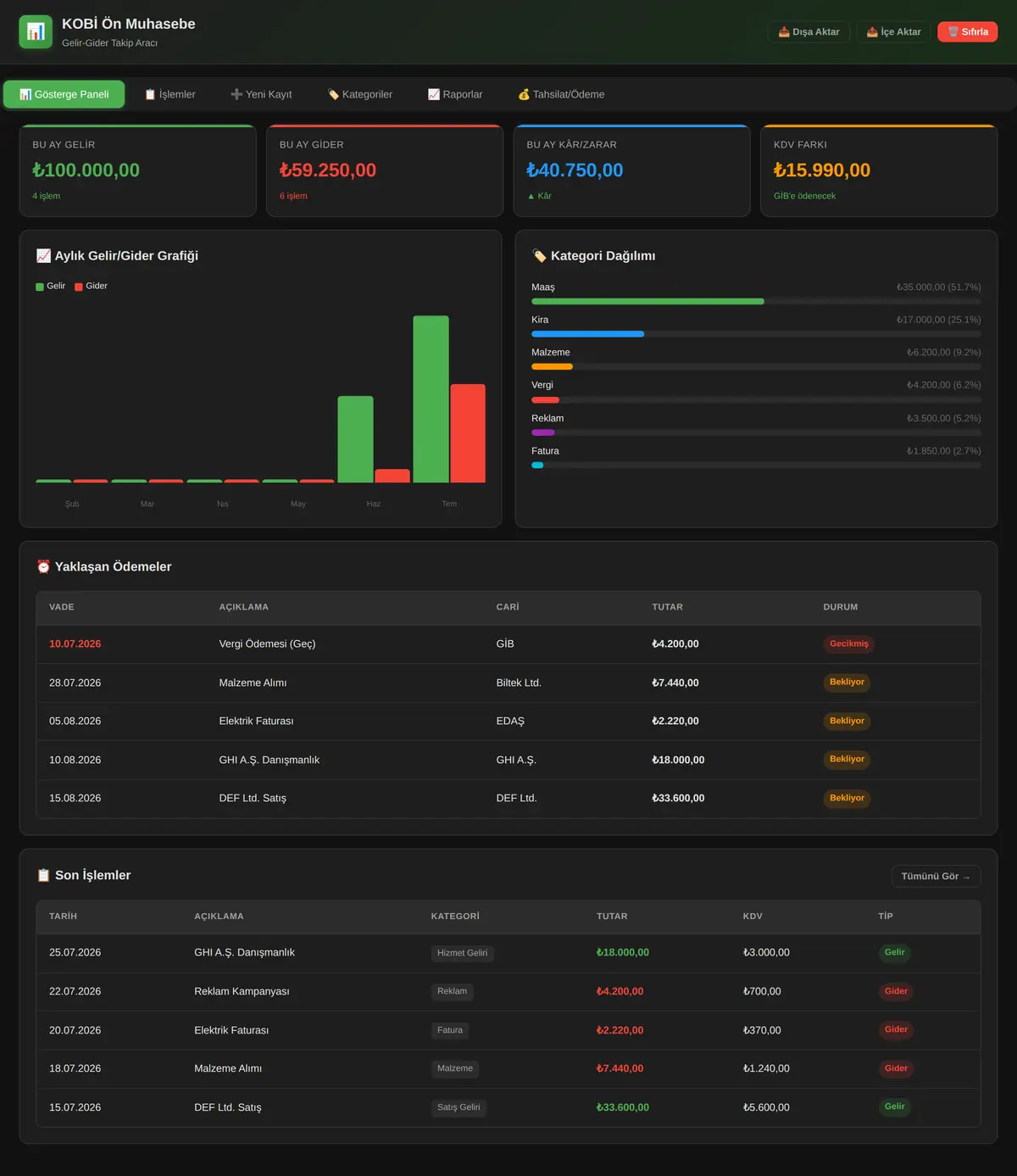This screenshot has height=1176, width=1017.
Task: Click the red Gider legend swatch
Action: (79, 287)
